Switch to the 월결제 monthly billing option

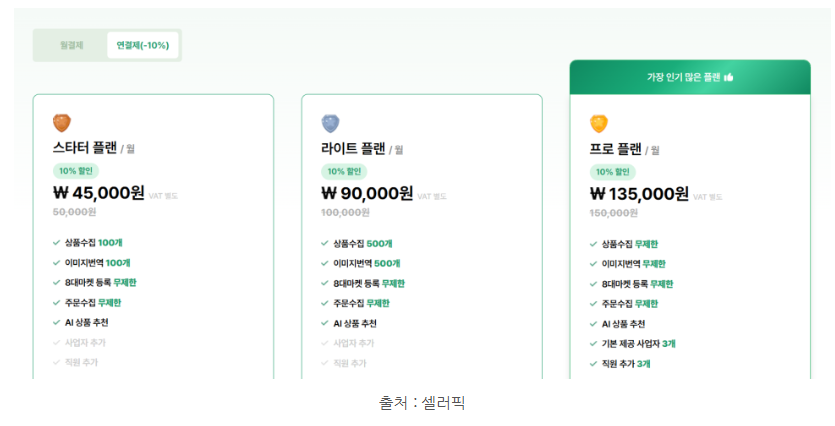pyautogui.click(x=71, y=45)
